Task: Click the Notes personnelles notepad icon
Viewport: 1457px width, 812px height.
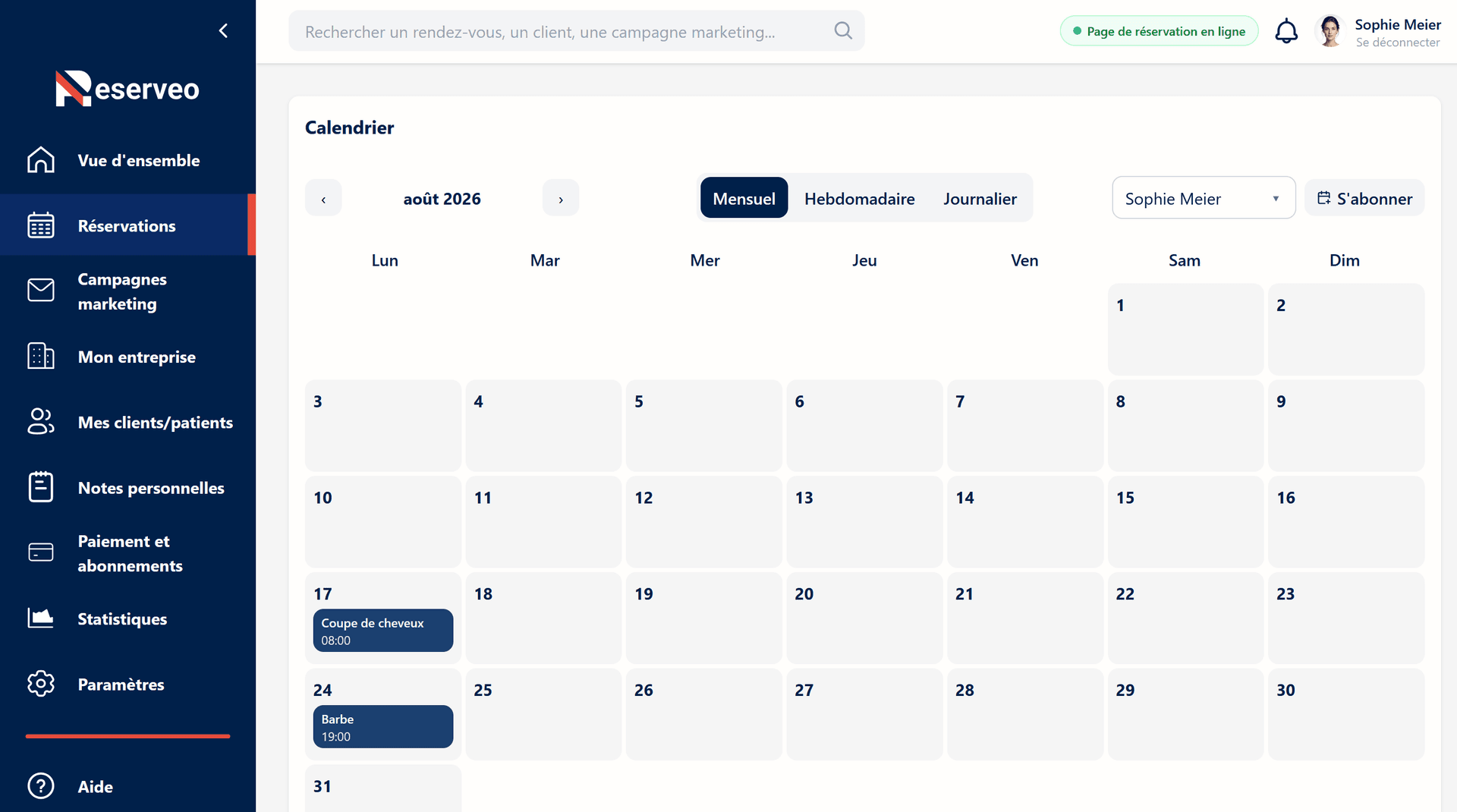Action: pyautogui.click(x=41, y=487)
